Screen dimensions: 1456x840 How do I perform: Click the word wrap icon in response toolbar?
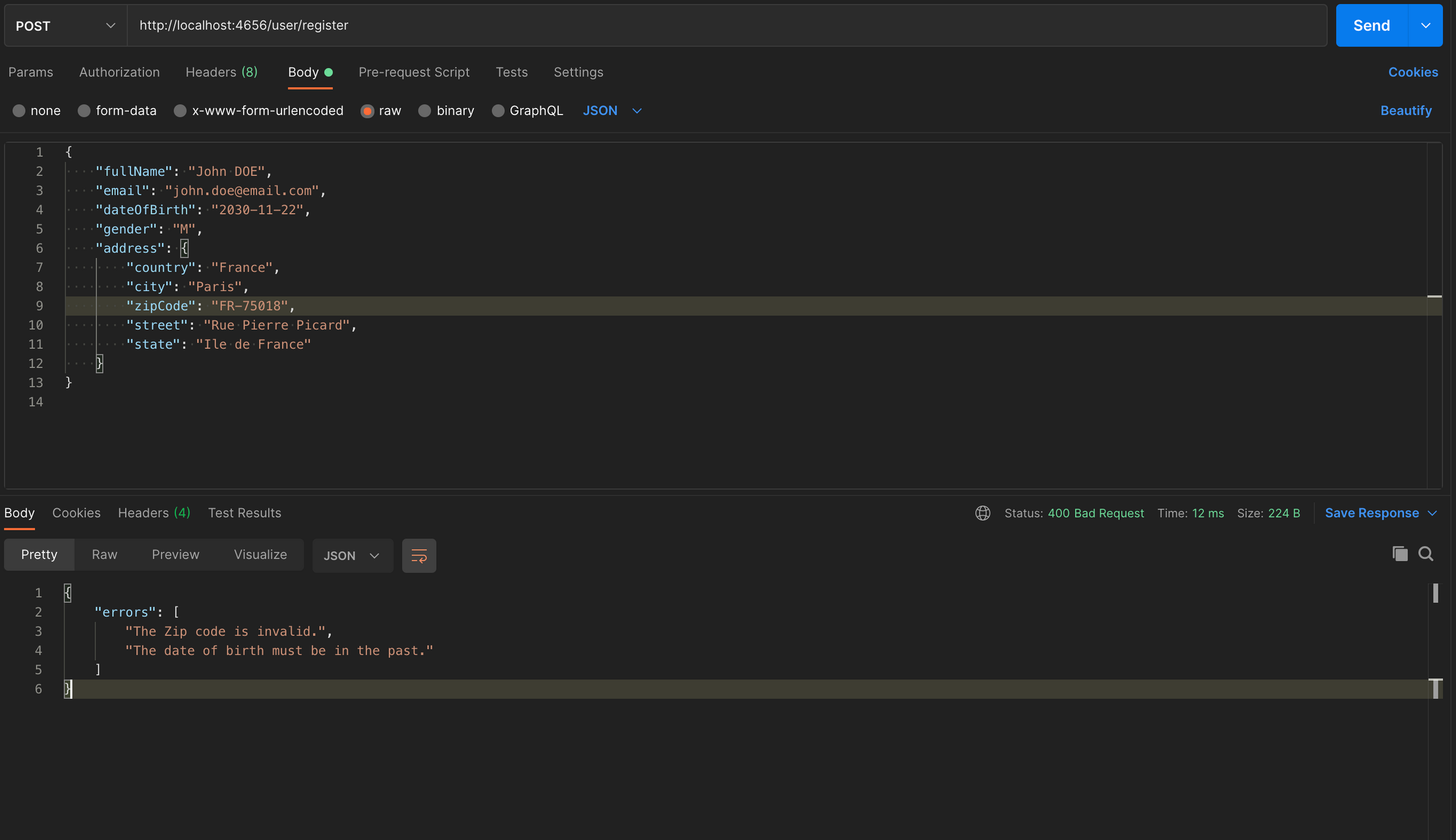tap(419, 556)
